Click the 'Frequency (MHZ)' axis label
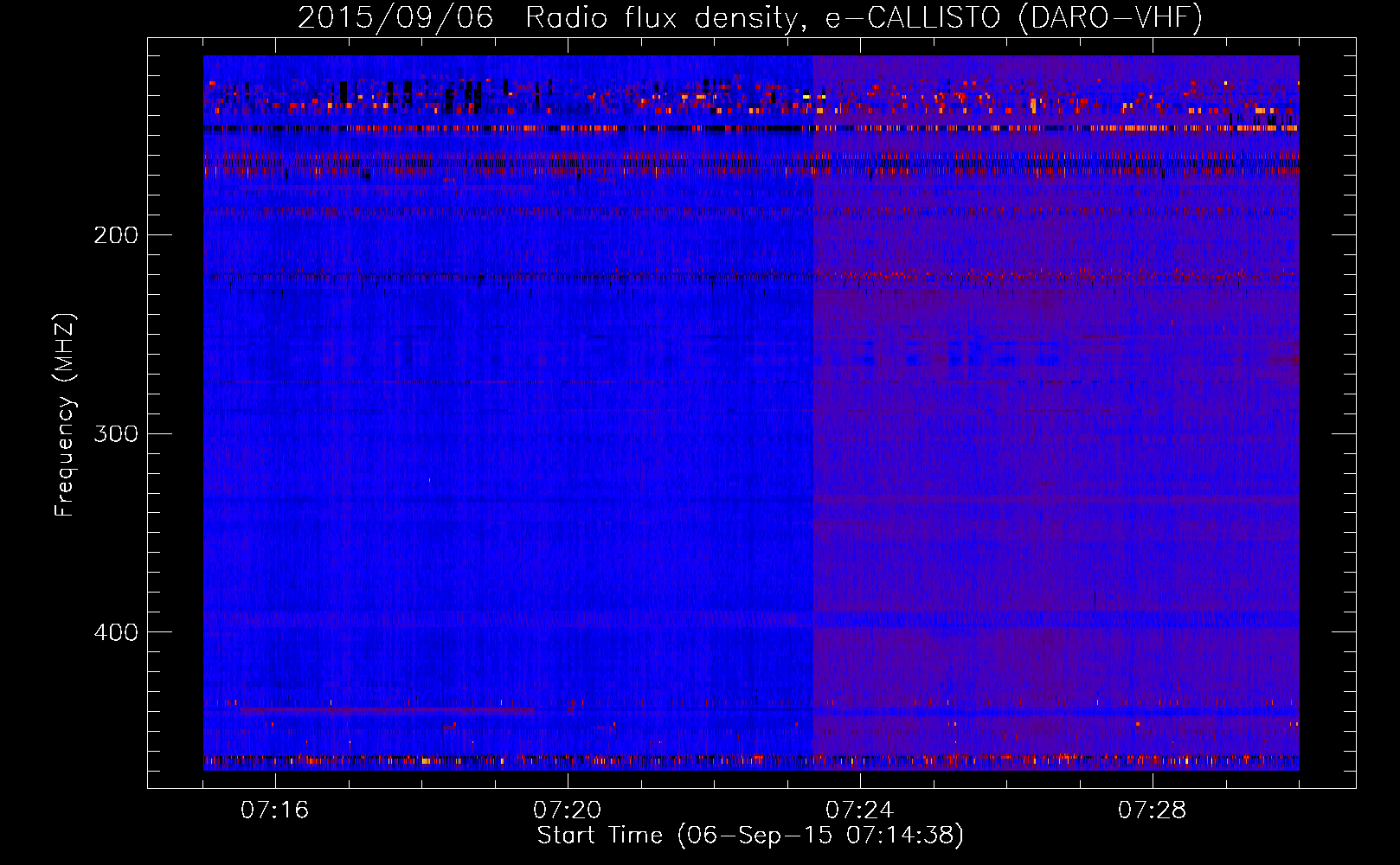Image resolution: width=1400 pixels, height=865 pixels. 65,414
